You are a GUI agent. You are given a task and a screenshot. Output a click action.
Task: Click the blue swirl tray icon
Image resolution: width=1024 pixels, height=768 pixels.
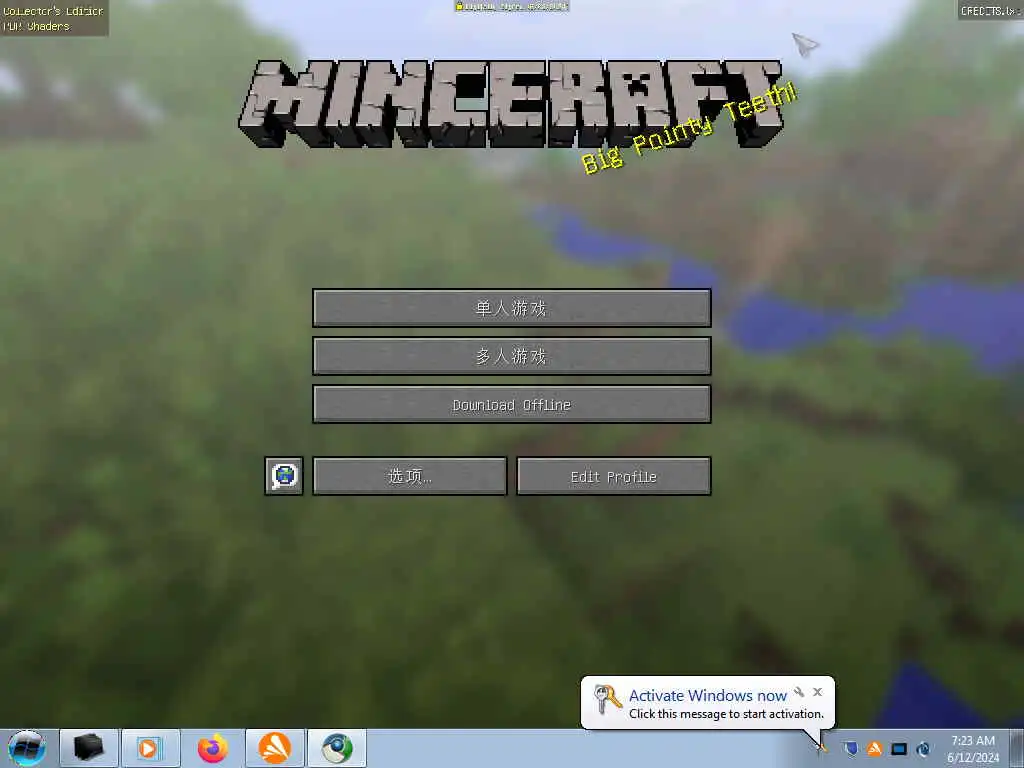coord(923,748)
